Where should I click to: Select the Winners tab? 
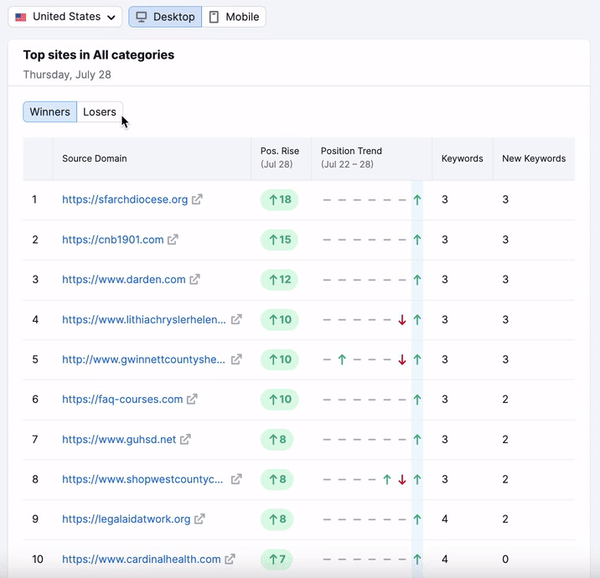point(50,112)
